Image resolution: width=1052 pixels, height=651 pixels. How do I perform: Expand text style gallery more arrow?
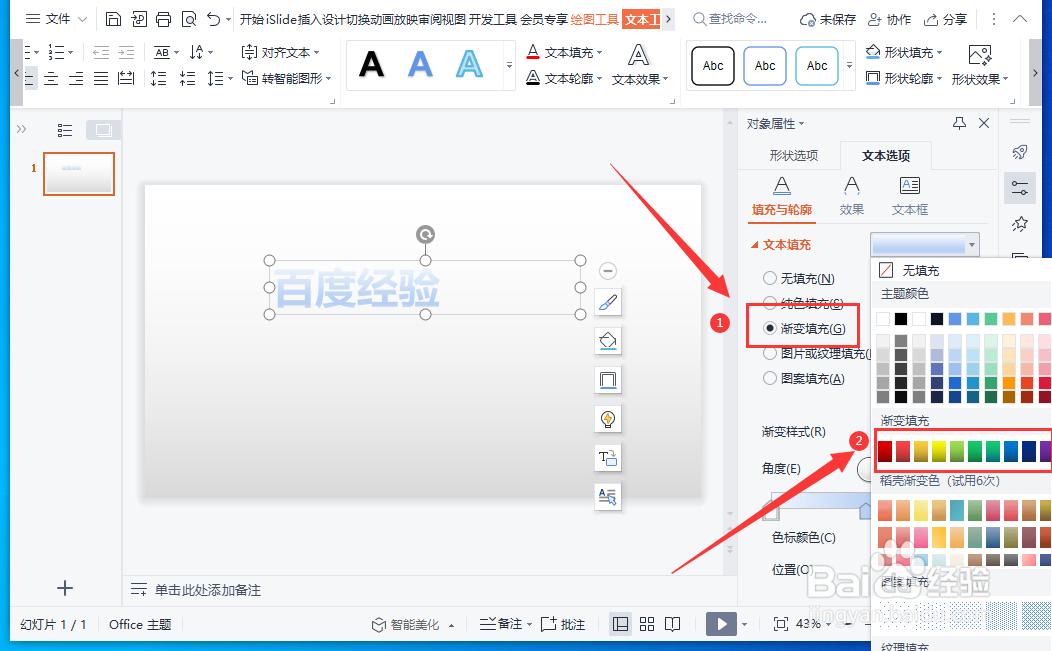(509, 65)
